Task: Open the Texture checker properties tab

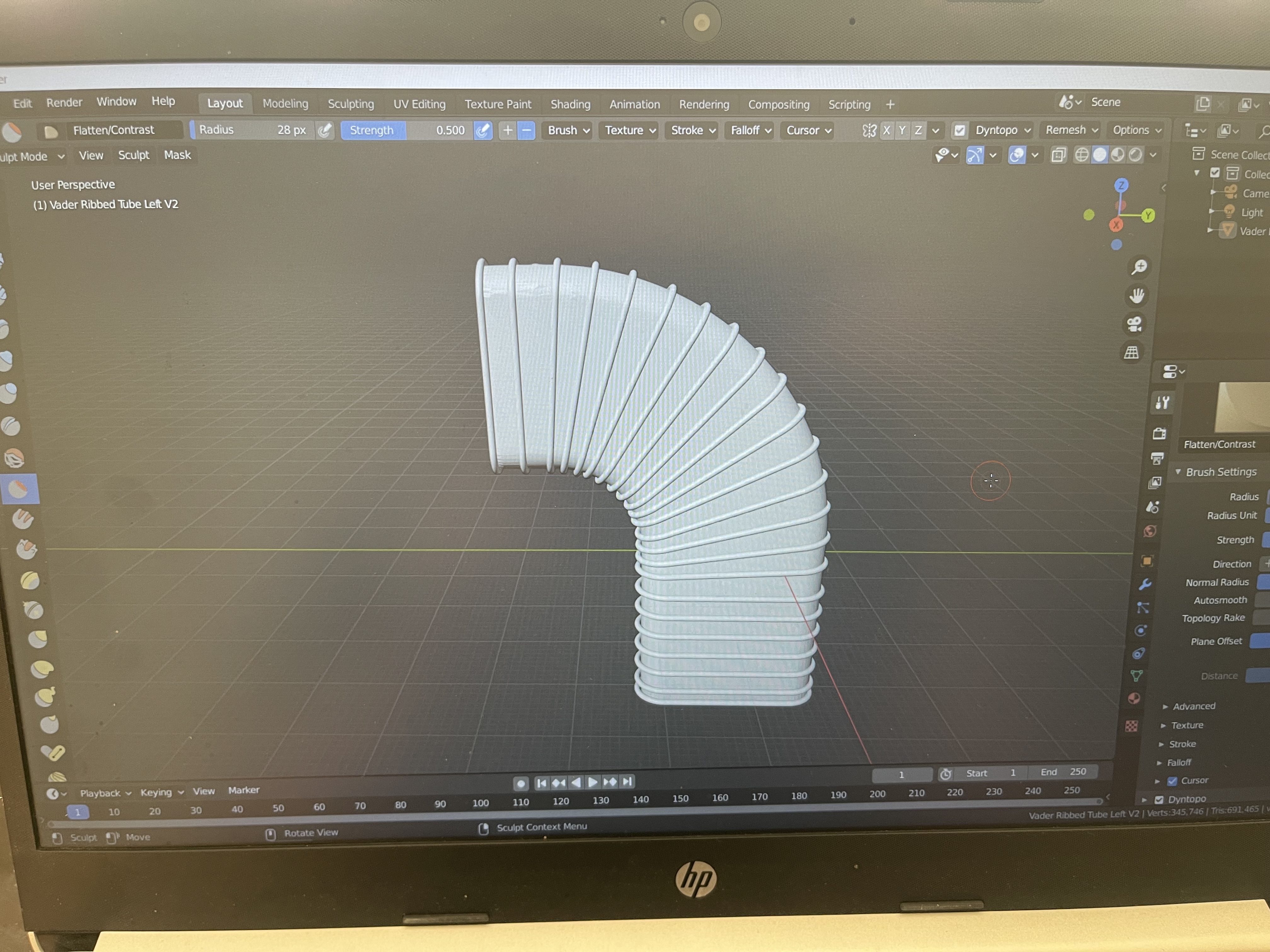Action: [x=1131, y=727]
